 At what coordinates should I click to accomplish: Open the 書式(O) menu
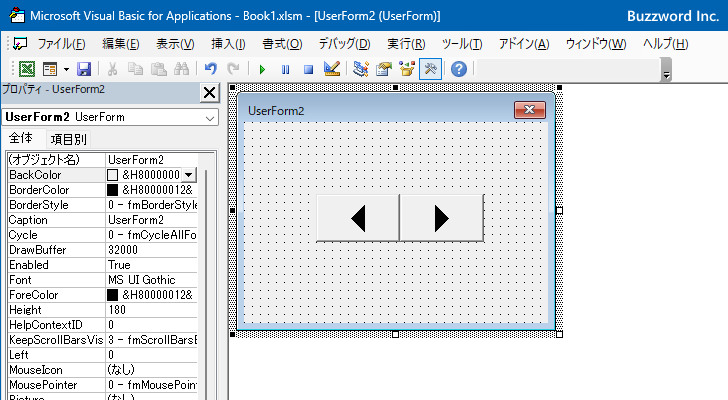click(x=282, y=44)
